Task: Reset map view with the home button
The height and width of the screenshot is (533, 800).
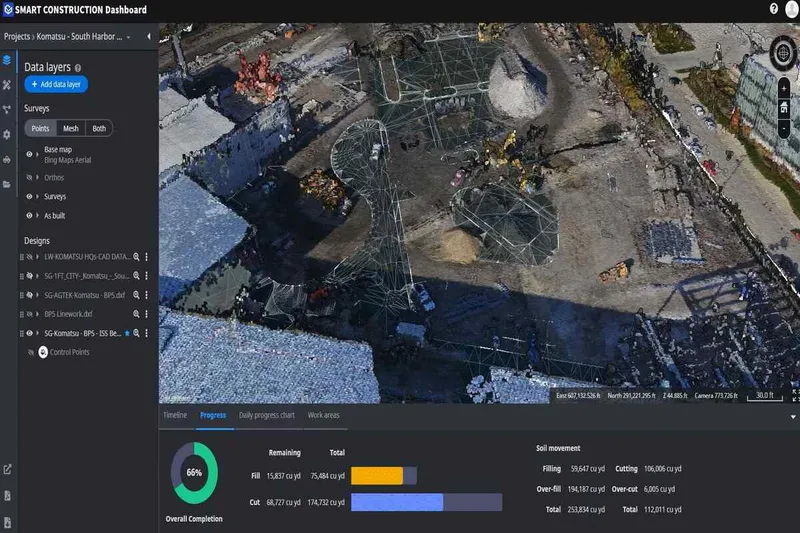Action: tap(784, 108)
